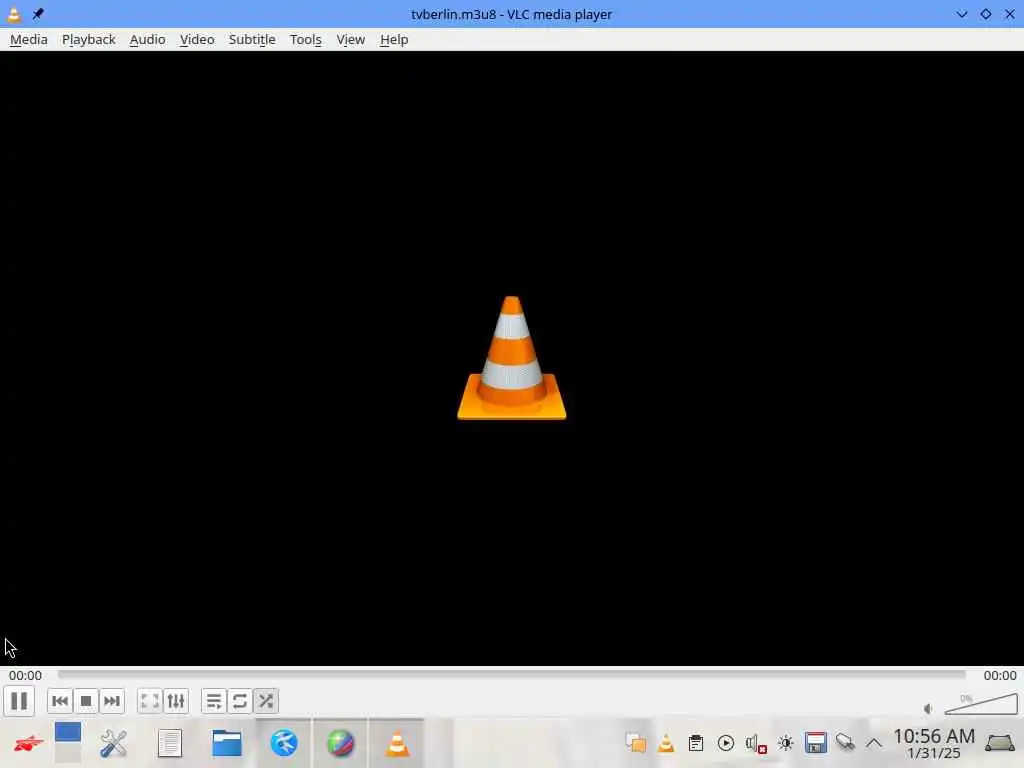1024x768 pixels.
Task: Open the Playback menu
Action: tap(89, 39)
